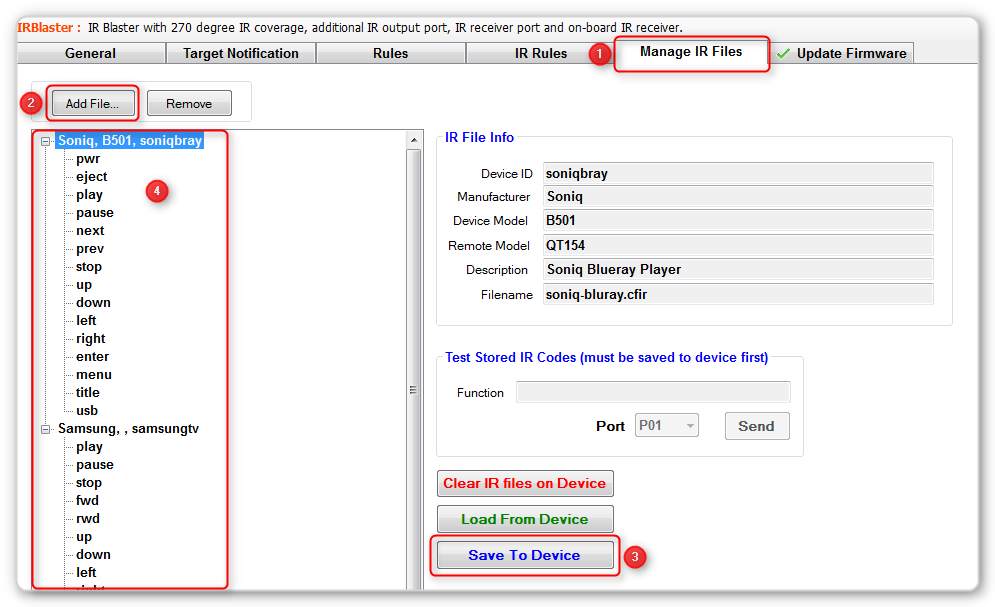Switch to the General tab
Viewport: 995px width, 607px height.
pyautogui.click(x=90, y=53)
